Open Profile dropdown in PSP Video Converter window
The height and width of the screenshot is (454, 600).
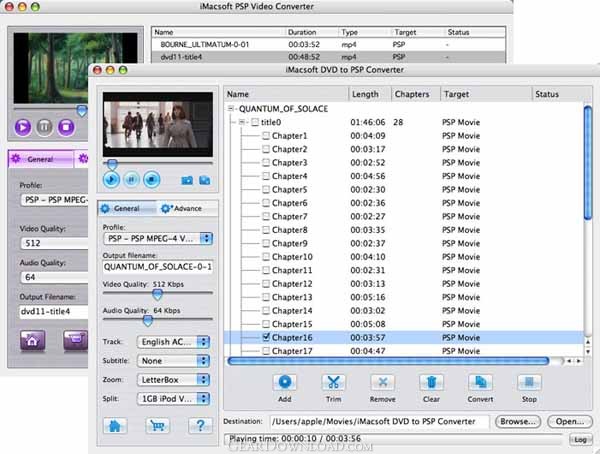(54, 200)
